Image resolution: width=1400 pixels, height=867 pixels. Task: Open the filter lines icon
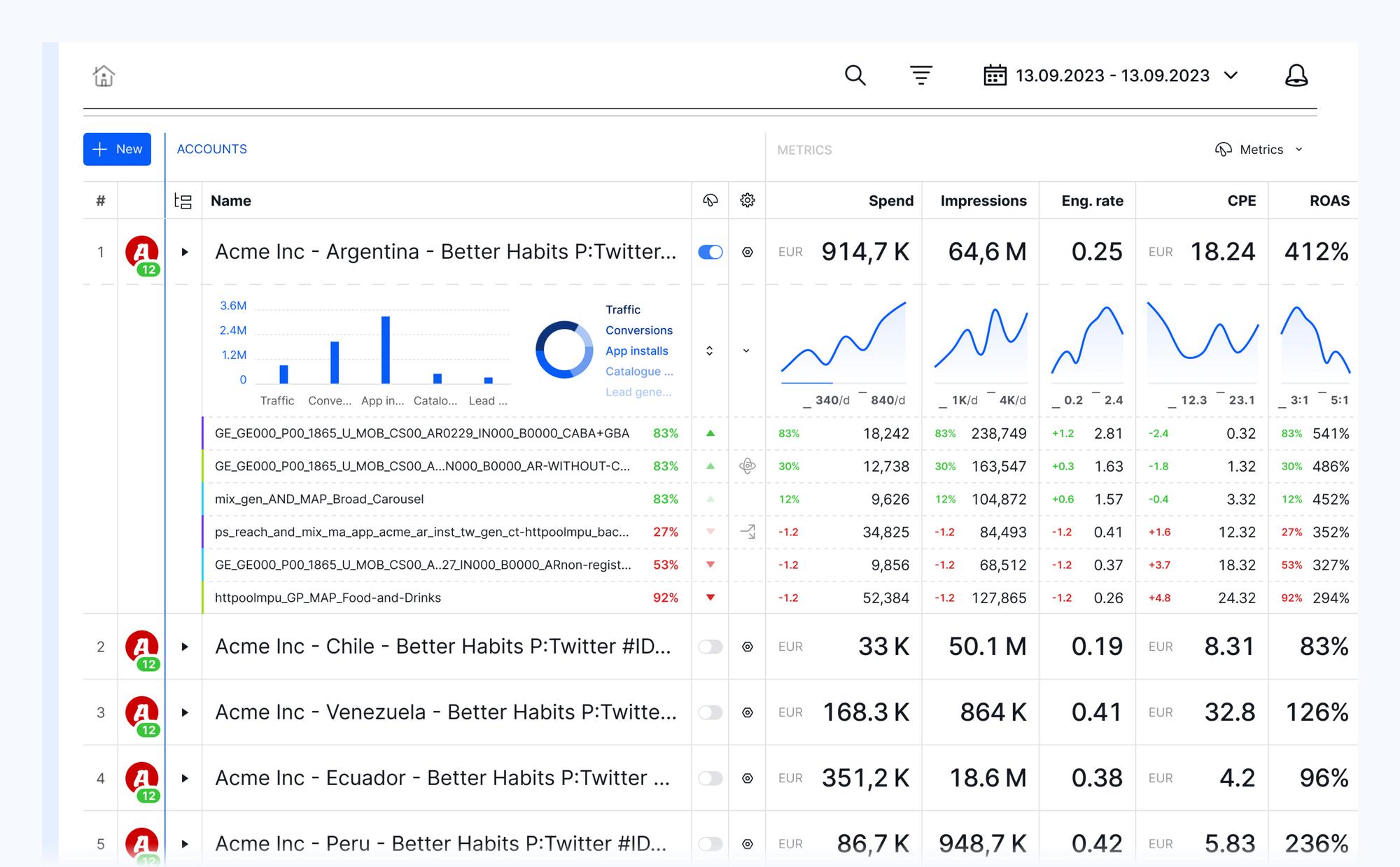(920, 75)
